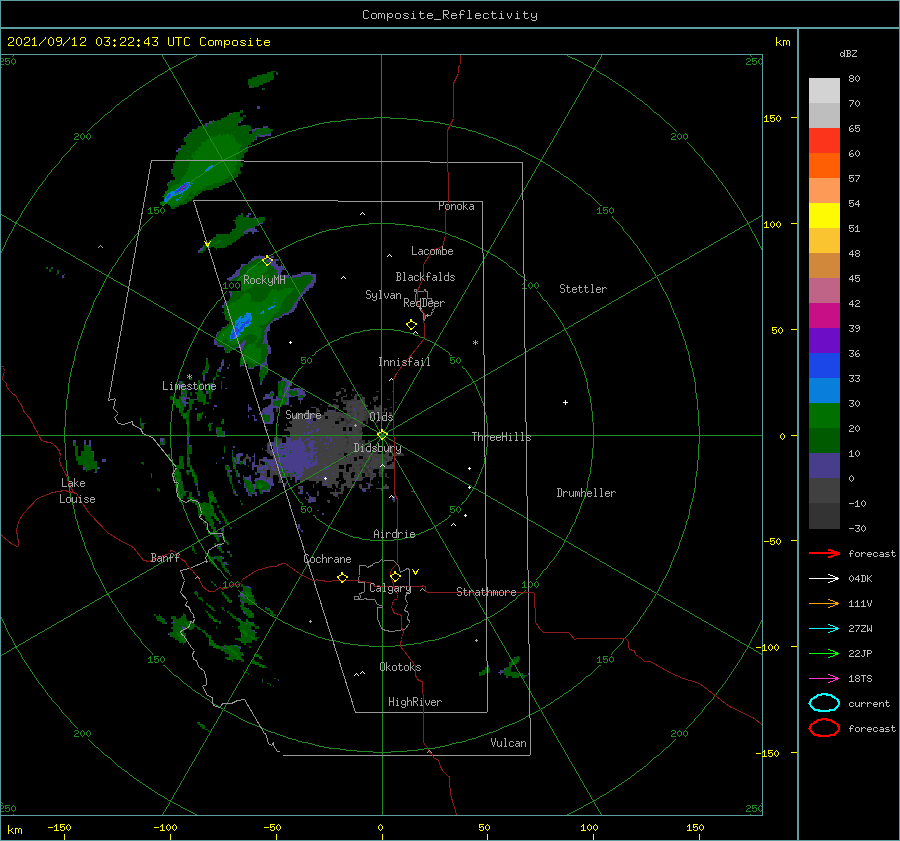Click the Limestone label
This screenshot has height=841, width=900.
[x=189, y=386]
